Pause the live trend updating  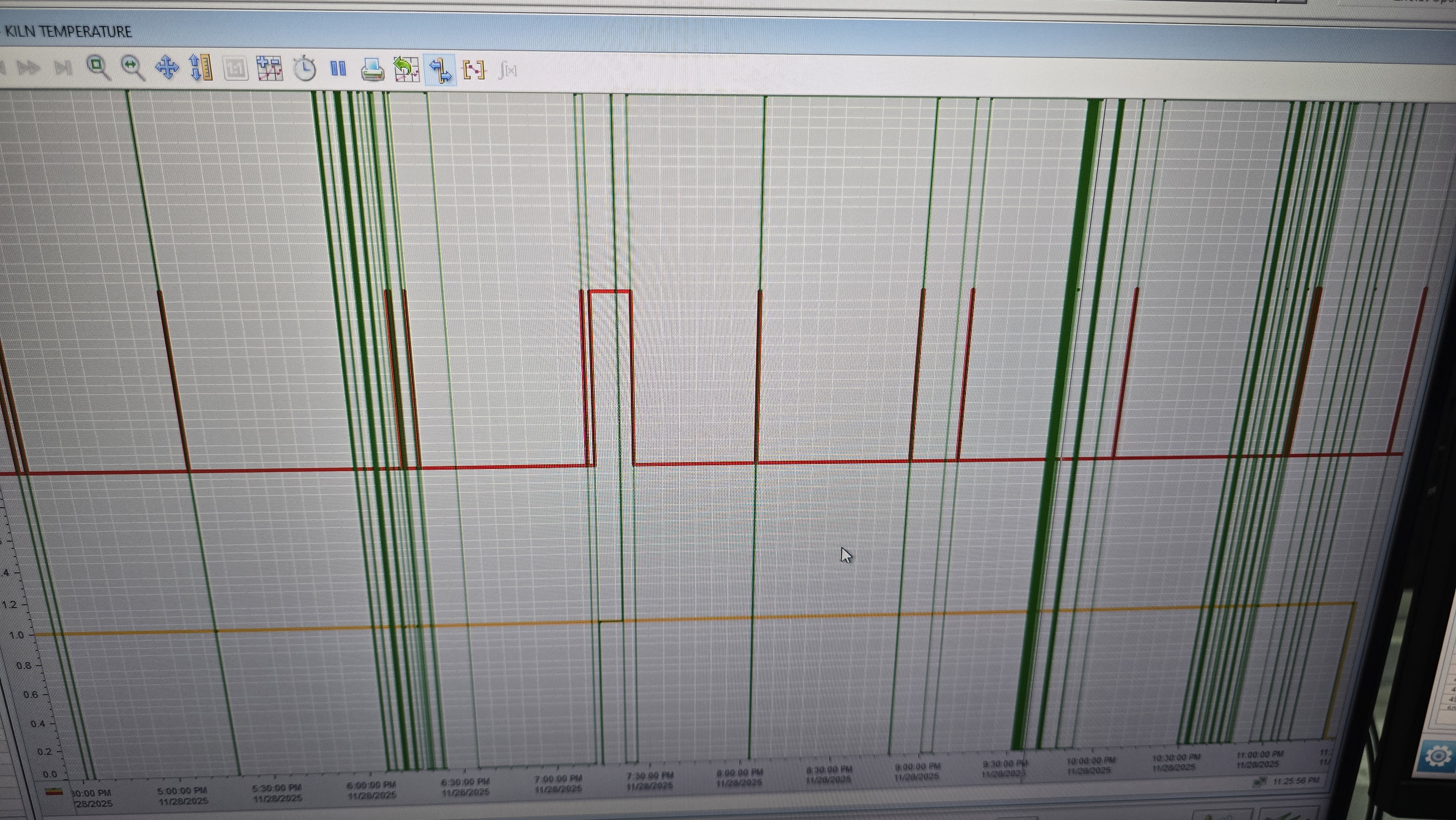338,69
